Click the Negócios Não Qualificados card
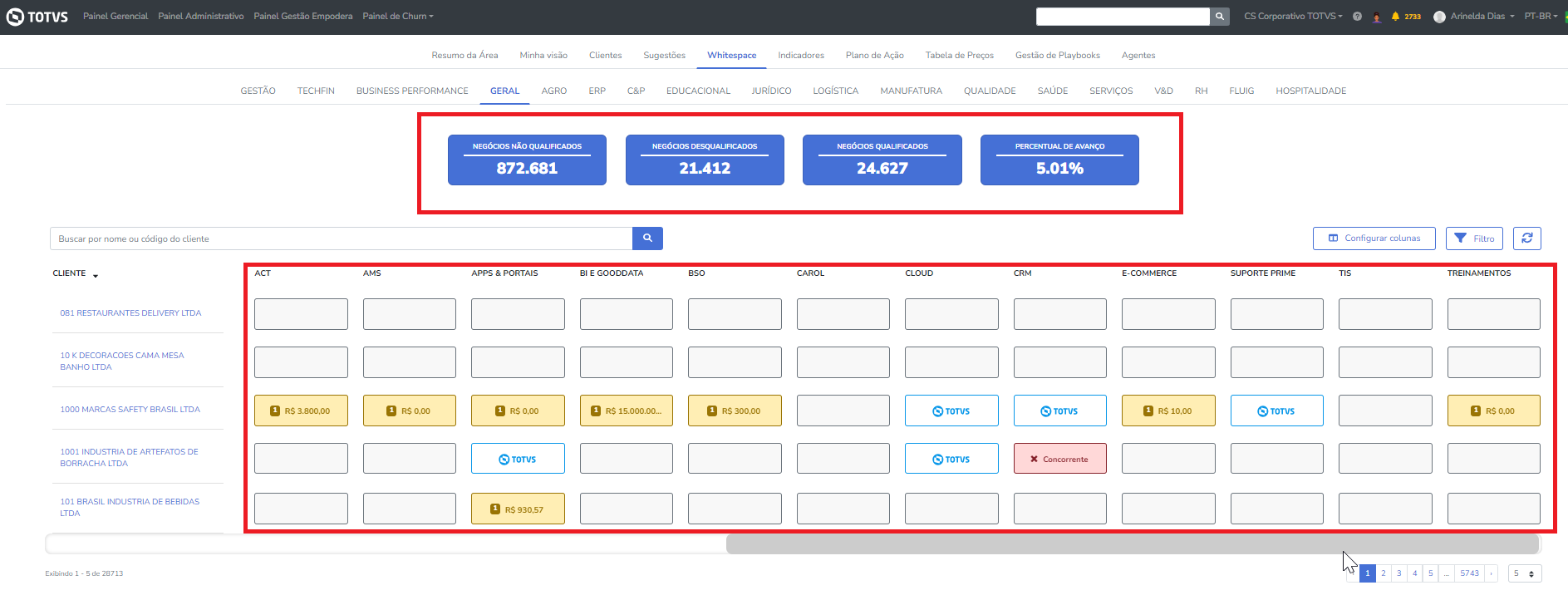Image resolution: width=1568 pixels, height=595 pixels. click(x=527, y=160)
